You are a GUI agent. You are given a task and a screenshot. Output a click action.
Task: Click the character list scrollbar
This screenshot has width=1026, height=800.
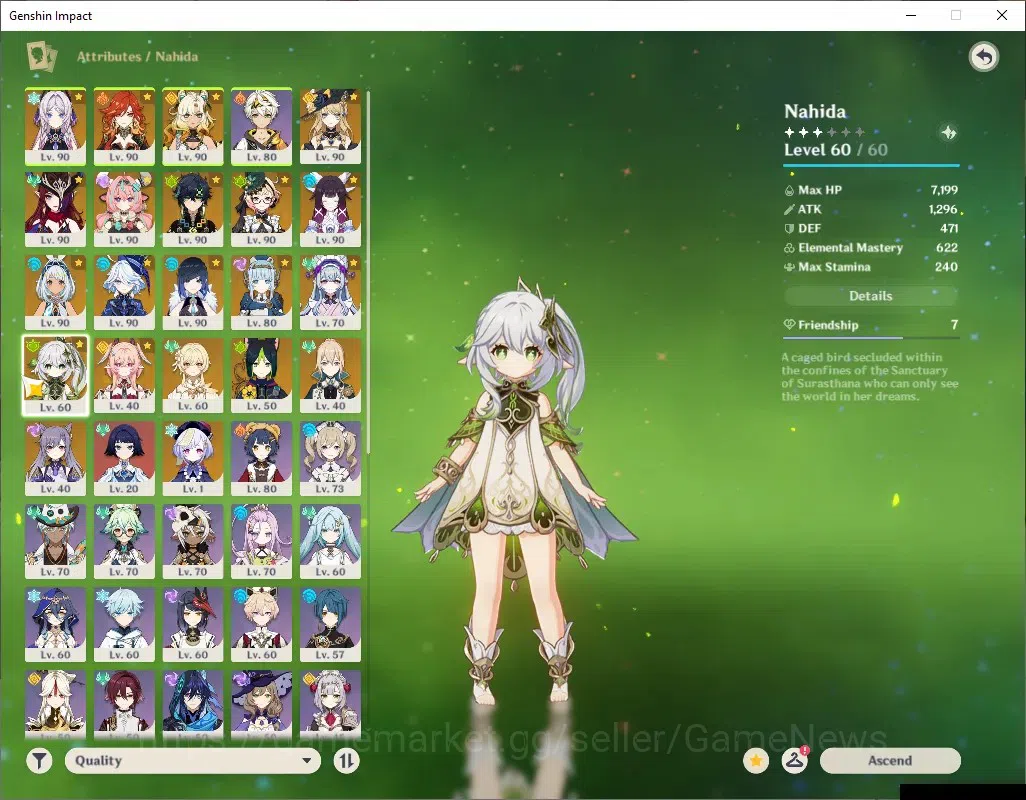coord(368,271)
